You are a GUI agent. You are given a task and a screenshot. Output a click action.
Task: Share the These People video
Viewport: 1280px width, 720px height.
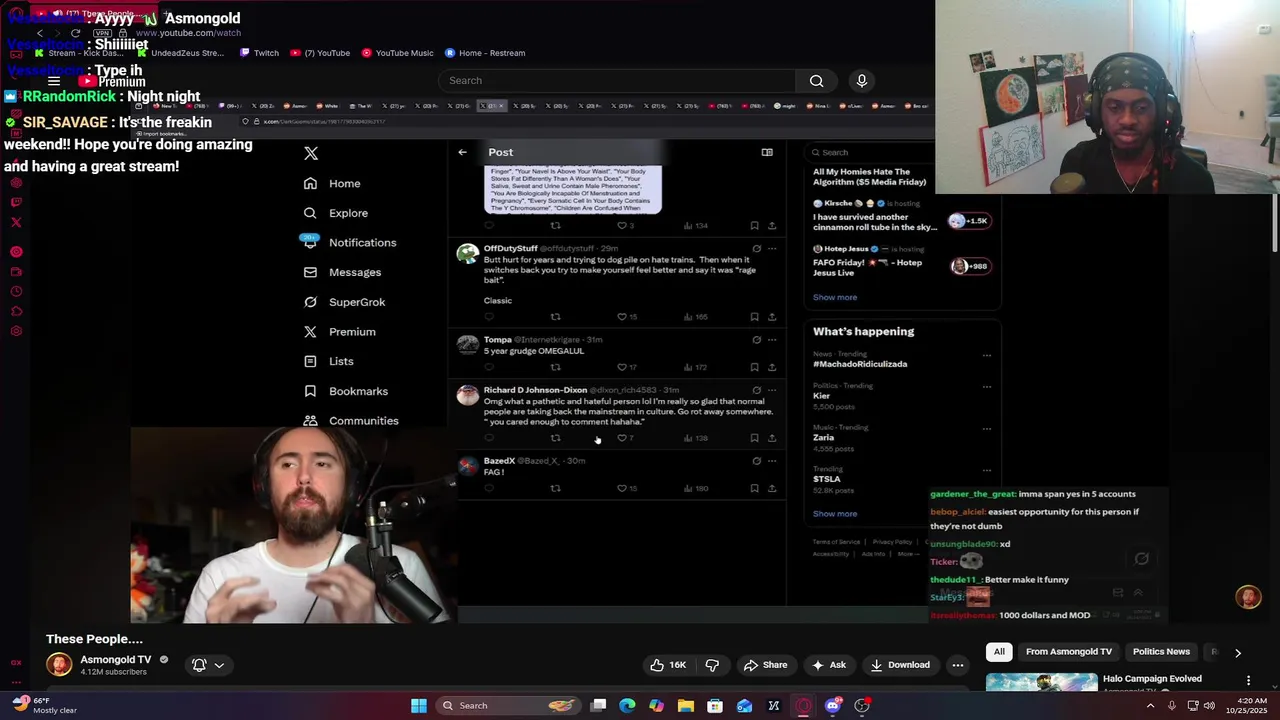[765, 665]
